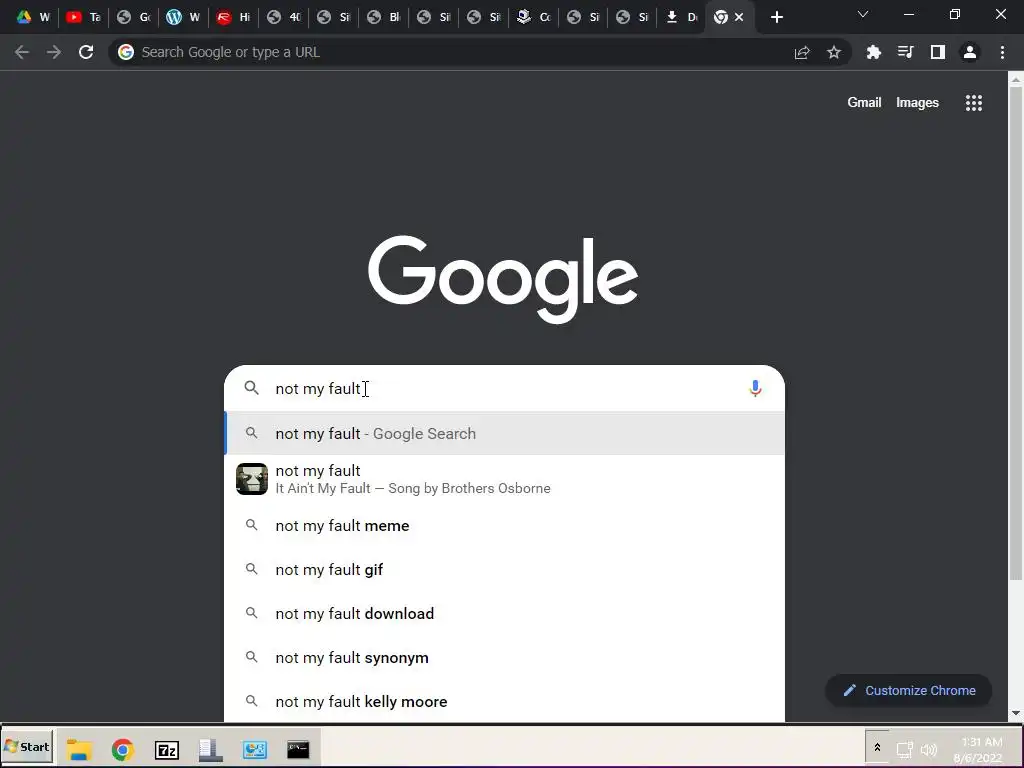Click the network tray icon

click(904, 750)
